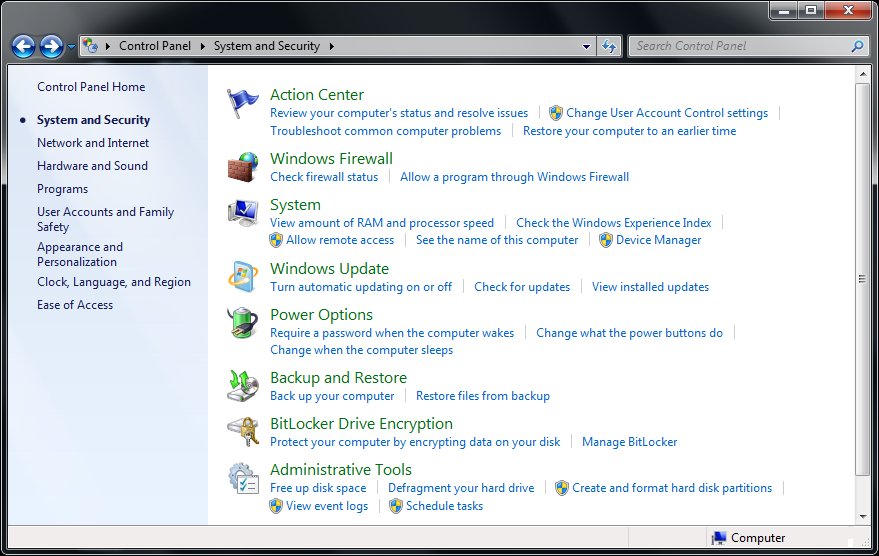Image resolution: width=879 pixels, height=556 pixels.
Task: Click the refresh button beside the address bar
Action: click(609, 46)
